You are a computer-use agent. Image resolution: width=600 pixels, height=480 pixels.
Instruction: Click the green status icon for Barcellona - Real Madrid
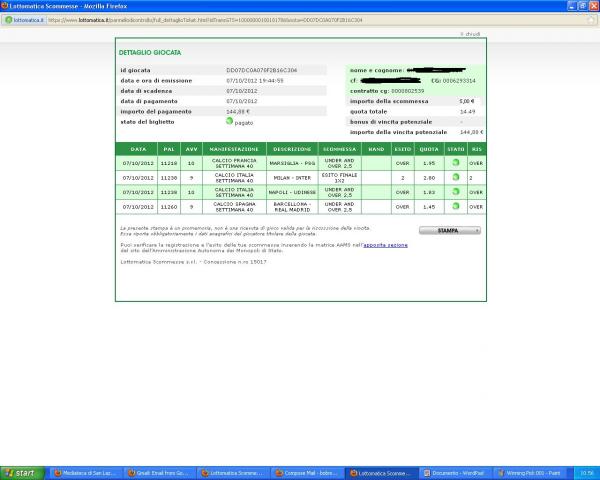point(456,205)
